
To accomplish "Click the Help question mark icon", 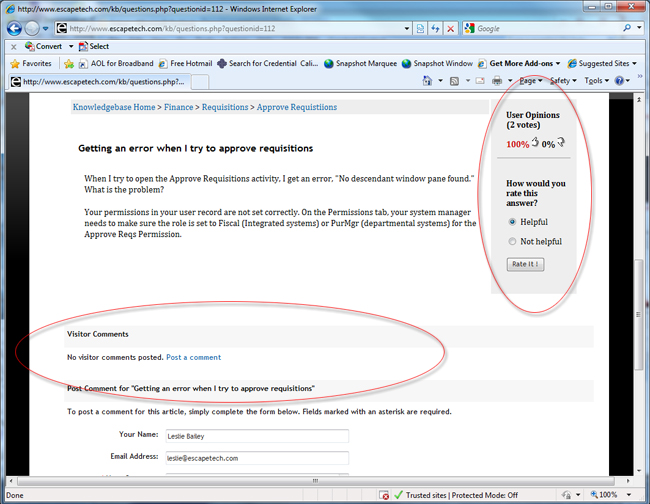I will coord(619,81).
